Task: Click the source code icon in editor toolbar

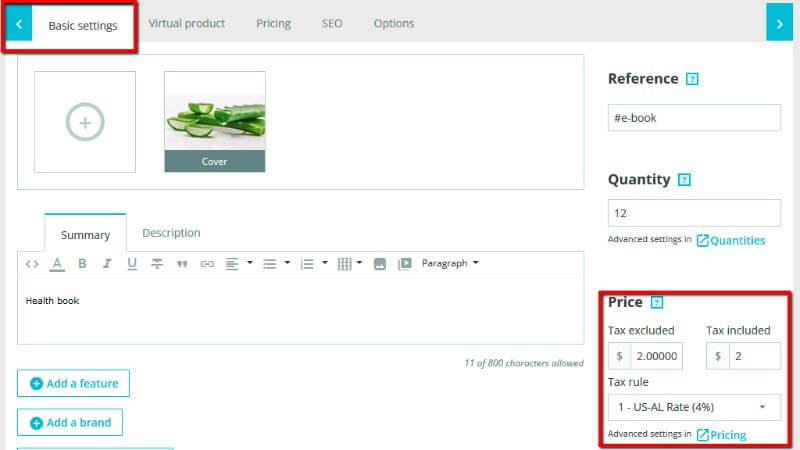Action: click(32, 264)
